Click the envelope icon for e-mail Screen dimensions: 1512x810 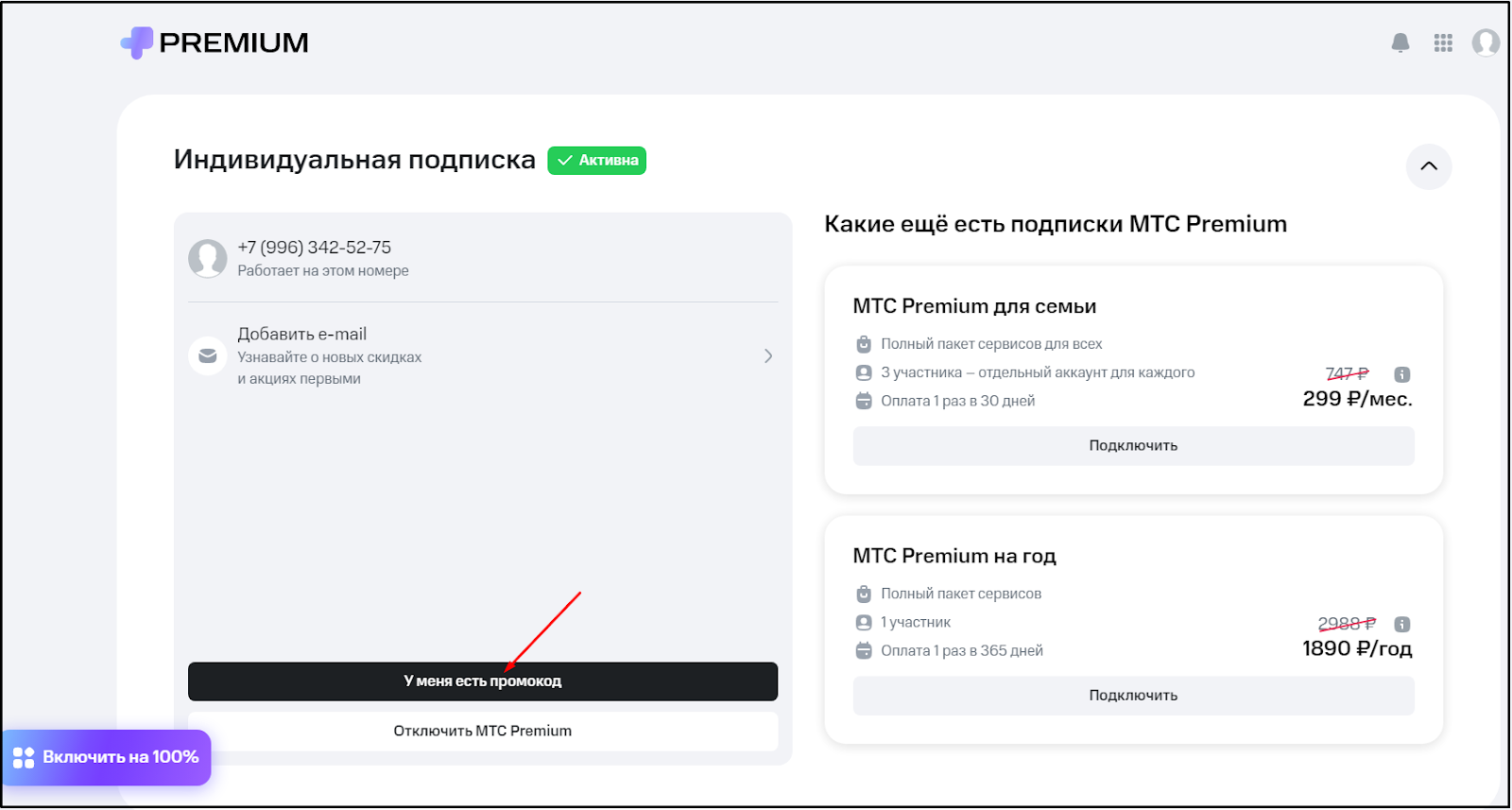[208, 356]
